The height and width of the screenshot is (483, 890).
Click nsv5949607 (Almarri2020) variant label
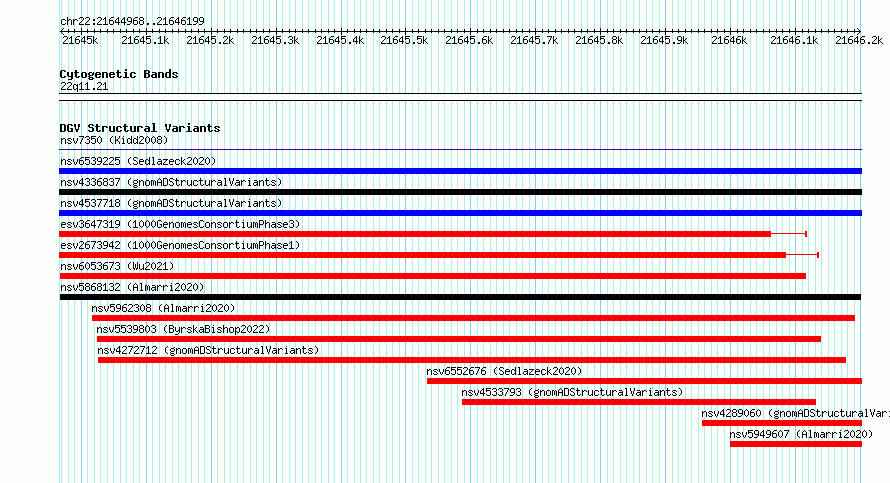(801, 434)
